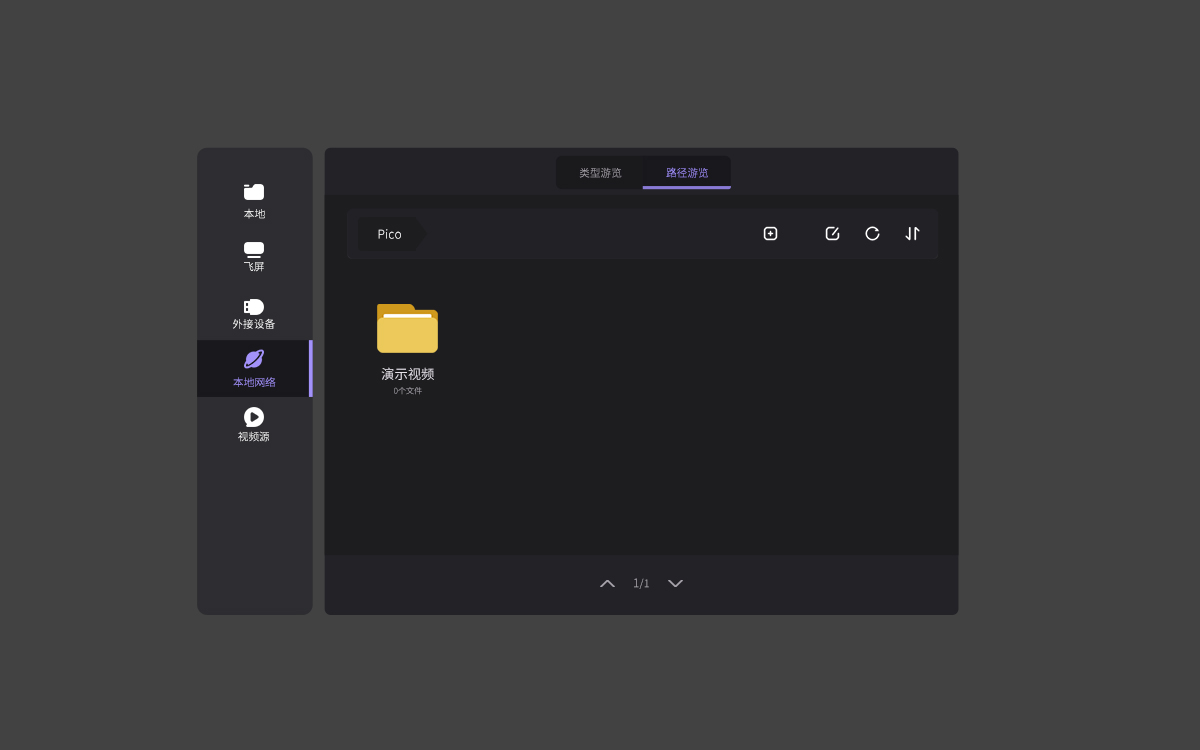Go to previous page with up chevron
Screen dimensions: 1200x750
pyautogui.click(x=607, y=583)
